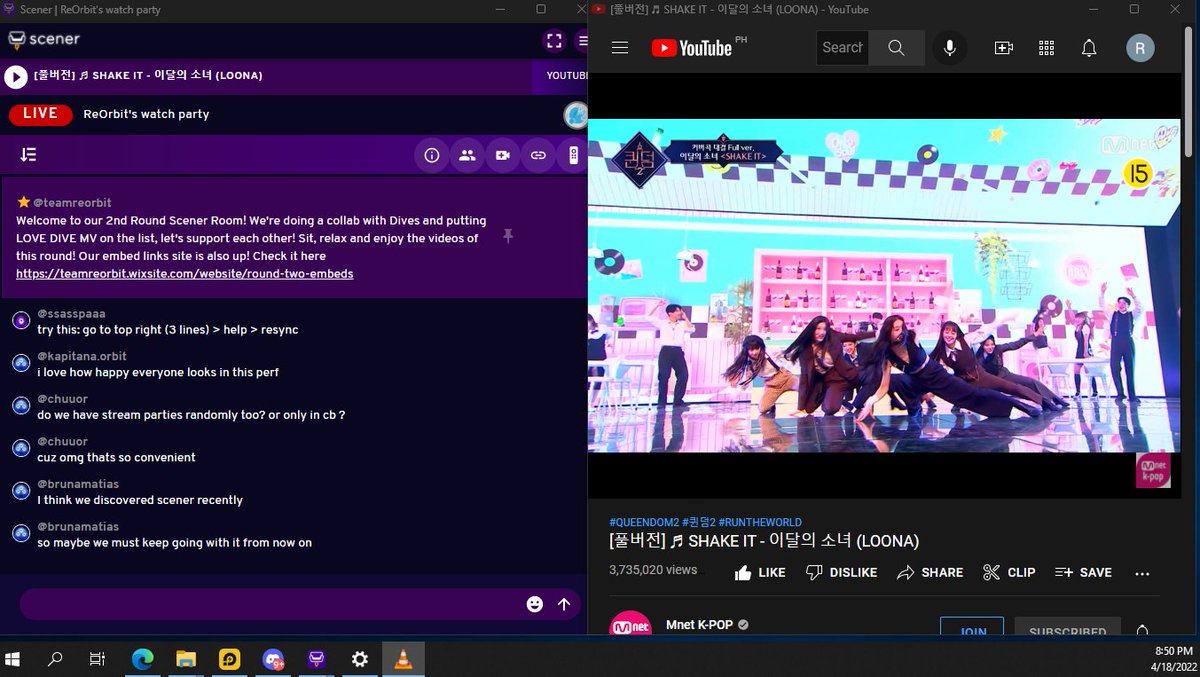1200x677 pixels.
Task: Select message 'try this: go to top right'
Action: click(168, 330)
